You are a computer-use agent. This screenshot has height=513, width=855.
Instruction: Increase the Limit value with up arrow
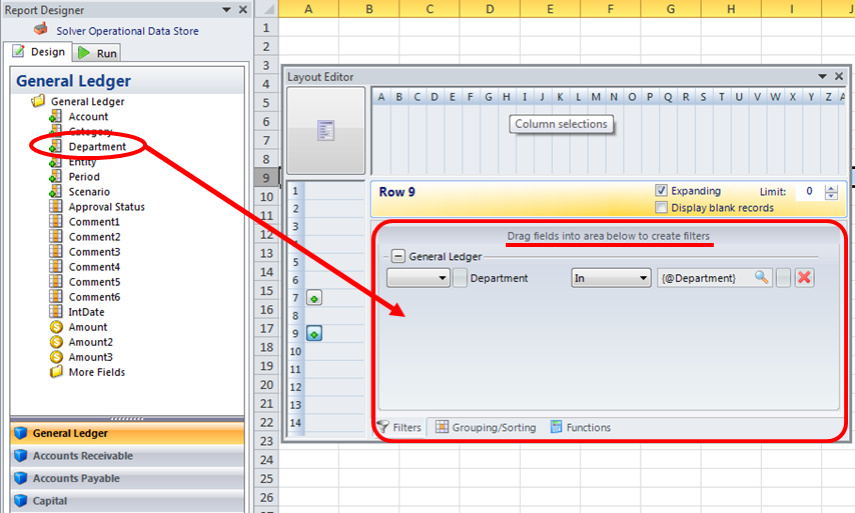click(x=832, y=187)
